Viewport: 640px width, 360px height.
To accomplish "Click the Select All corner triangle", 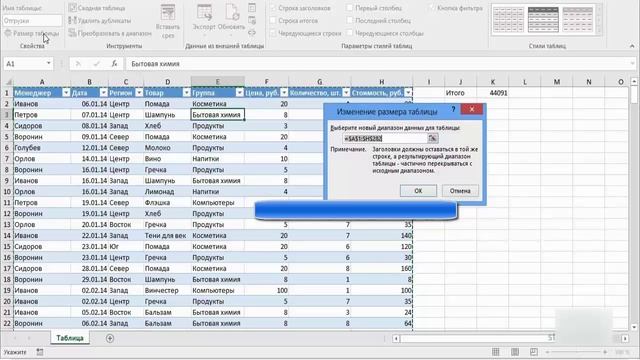I will coord(7,82).
